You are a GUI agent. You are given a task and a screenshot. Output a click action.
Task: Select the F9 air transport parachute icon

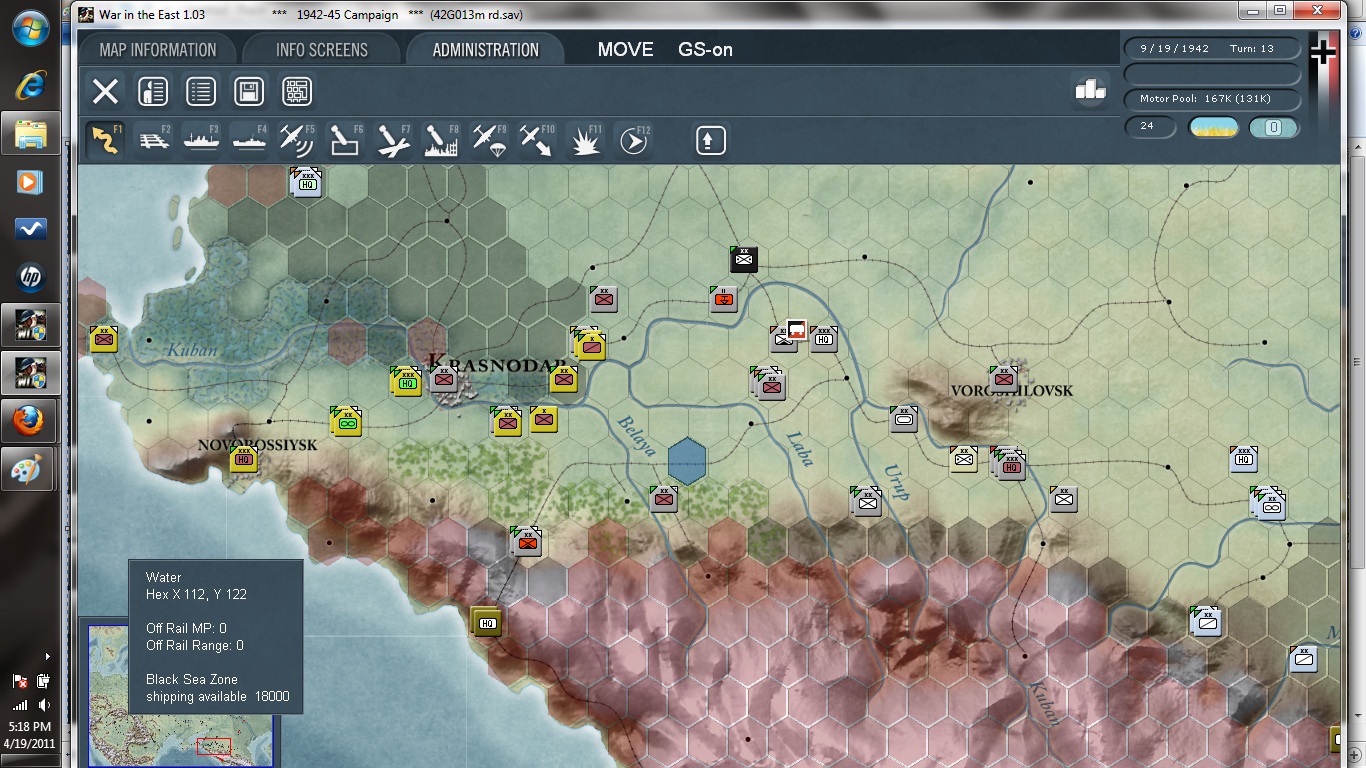489,140
